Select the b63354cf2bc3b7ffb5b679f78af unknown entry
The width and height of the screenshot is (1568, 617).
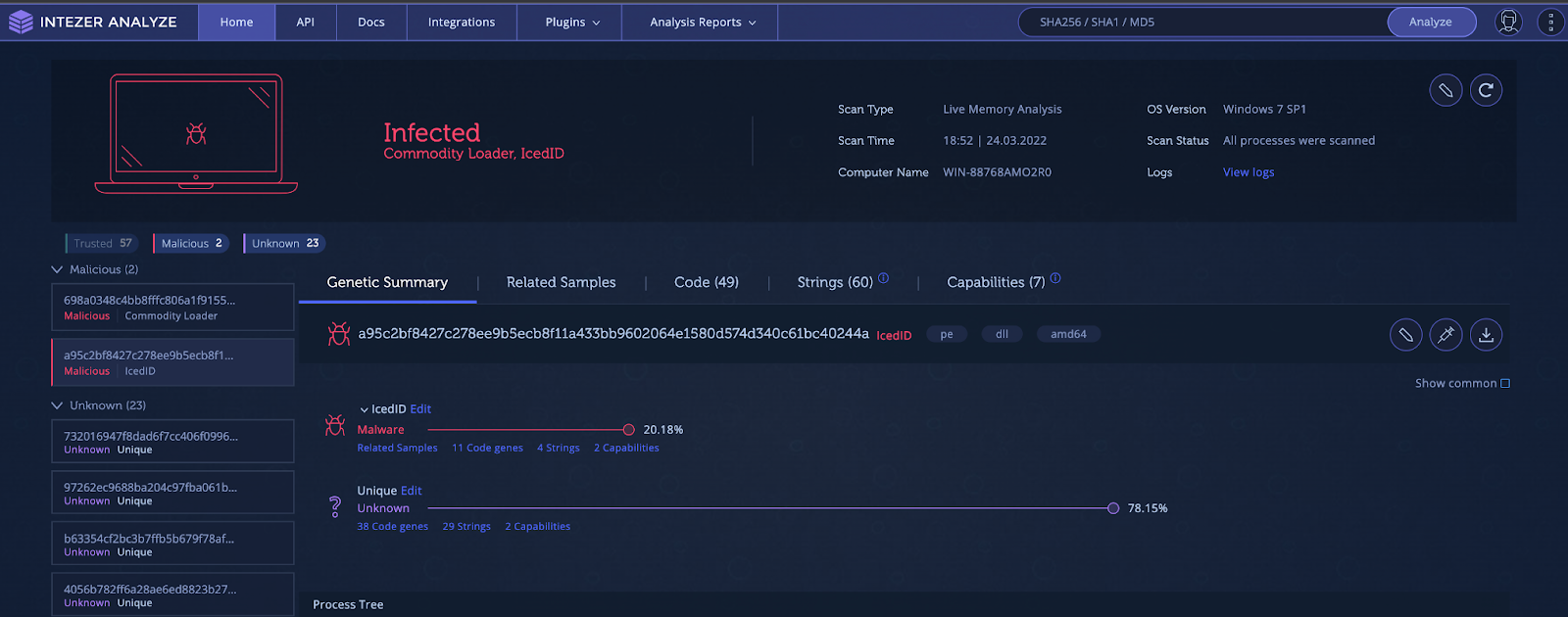[x=172, y=544]
